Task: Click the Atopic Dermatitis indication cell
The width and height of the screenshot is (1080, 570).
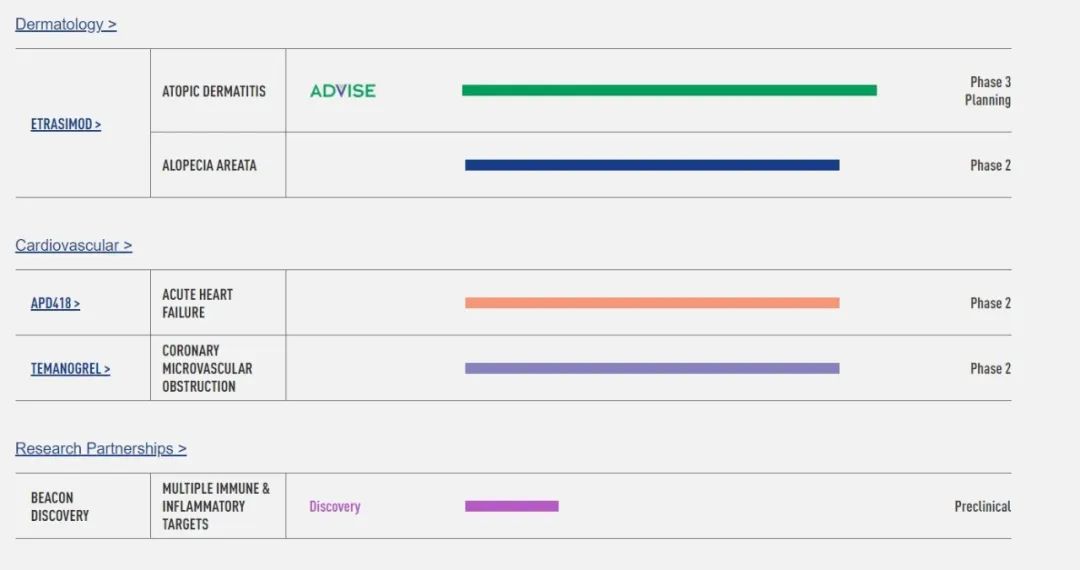Action: [214, 91]
